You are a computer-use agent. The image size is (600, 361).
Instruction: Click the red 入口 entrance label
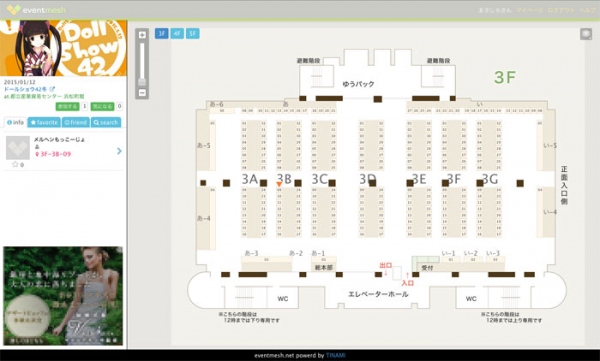(x=408, y=283)
